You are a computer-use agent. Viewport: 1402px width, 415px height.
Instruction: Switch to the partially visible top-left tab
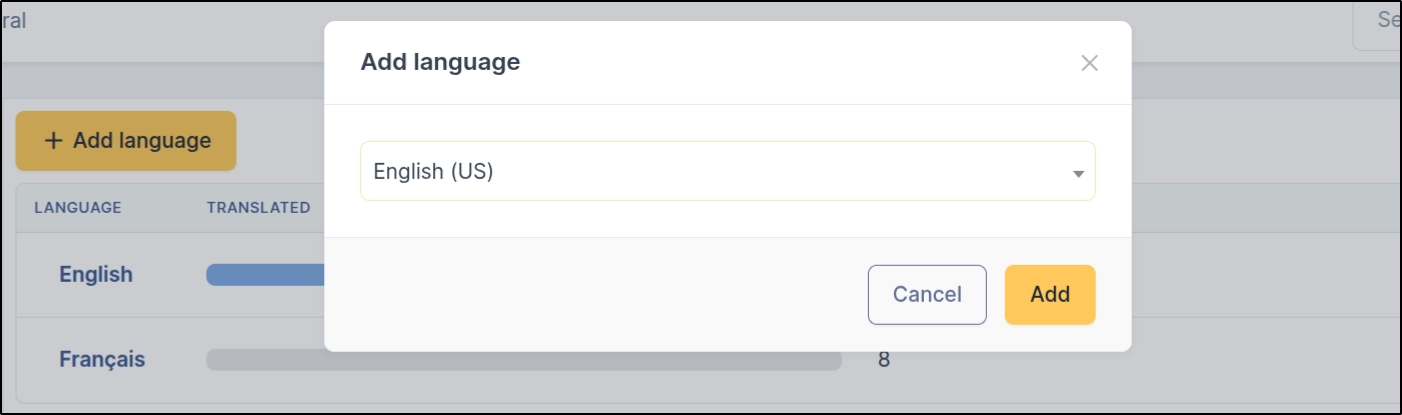pyautogui.click(x=14, y=21)
